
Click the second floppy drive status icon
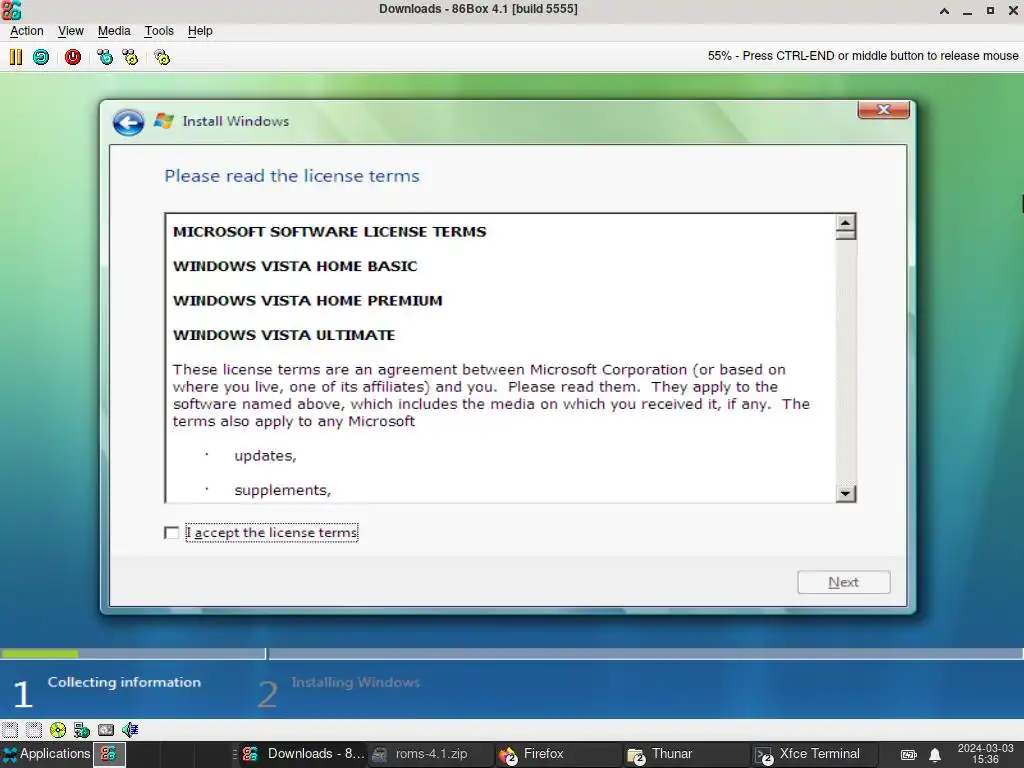coord(33,729)
